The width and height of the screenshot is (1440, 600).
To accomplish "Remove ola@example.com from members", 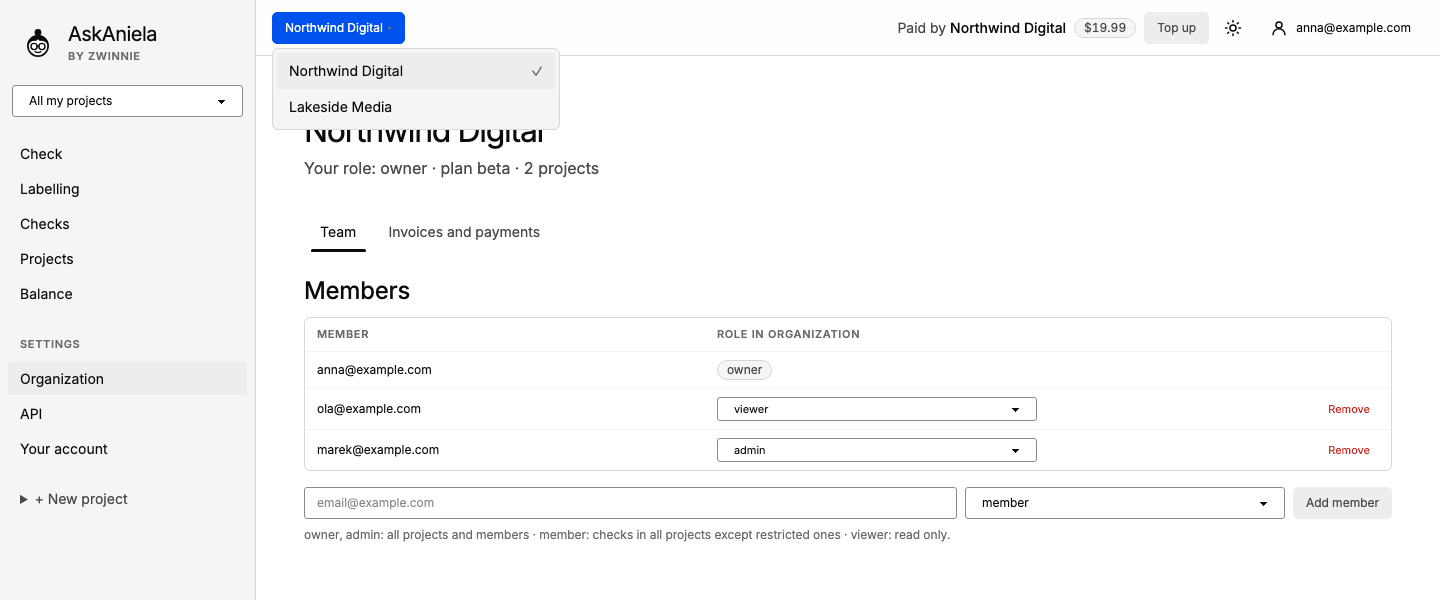I will [1349, 409].
